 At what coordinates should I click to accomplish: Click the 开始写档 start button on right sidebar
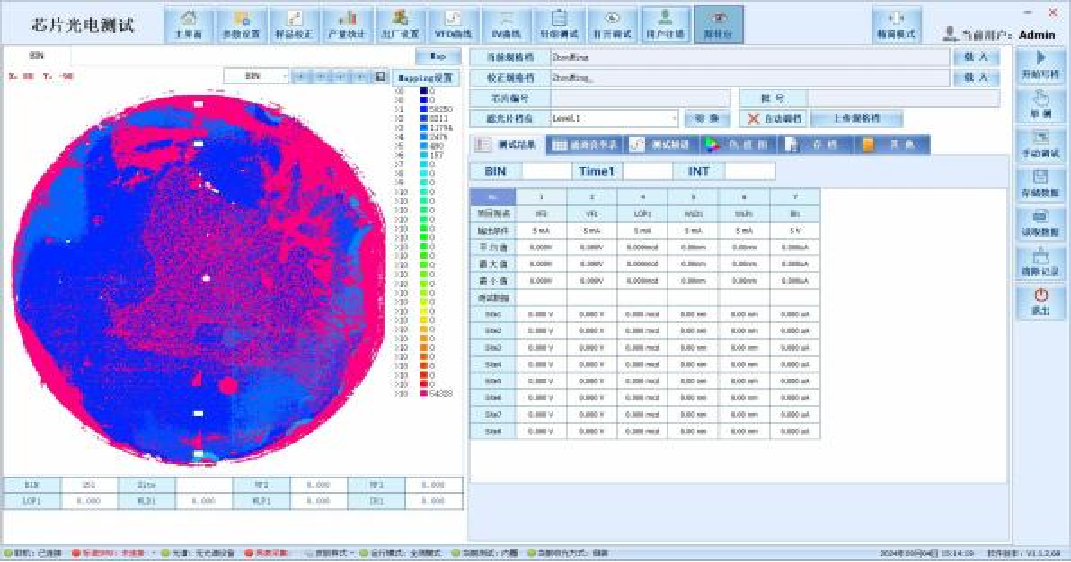(x=1040, y=64)
